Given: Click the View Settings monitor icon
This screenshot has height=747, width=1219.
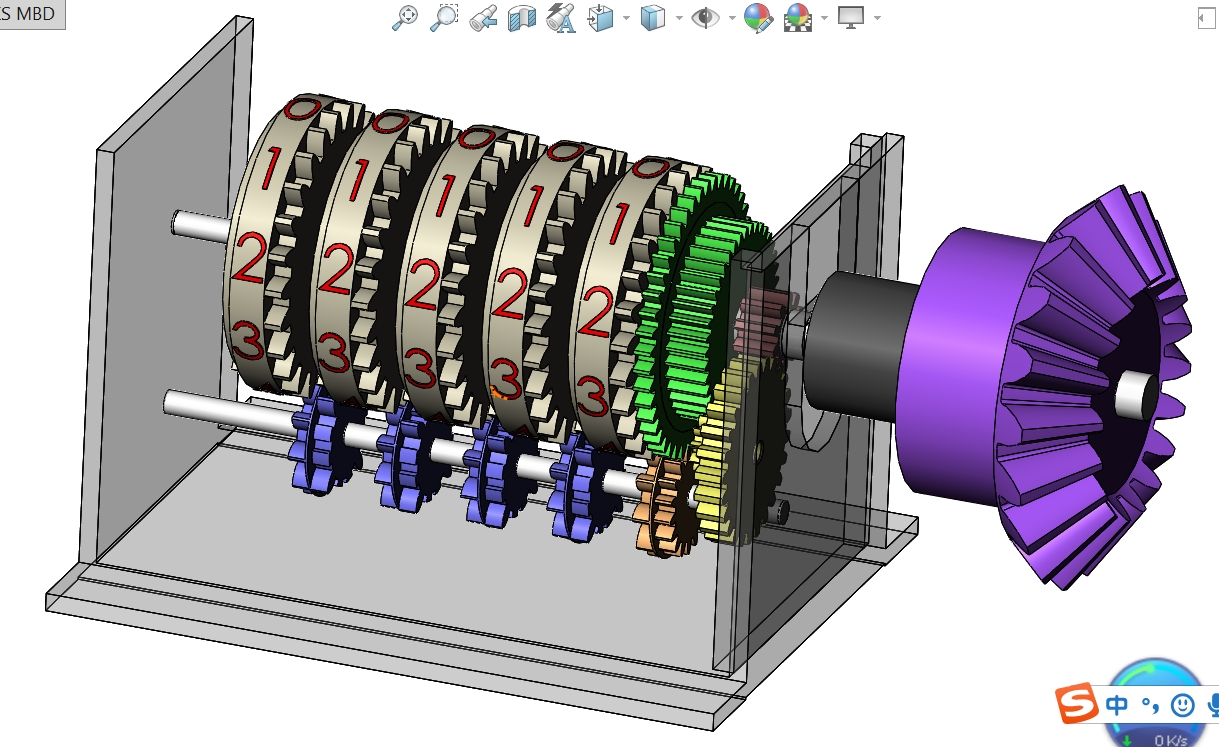Looking at the screenshot, I should (x=851, y=17).
